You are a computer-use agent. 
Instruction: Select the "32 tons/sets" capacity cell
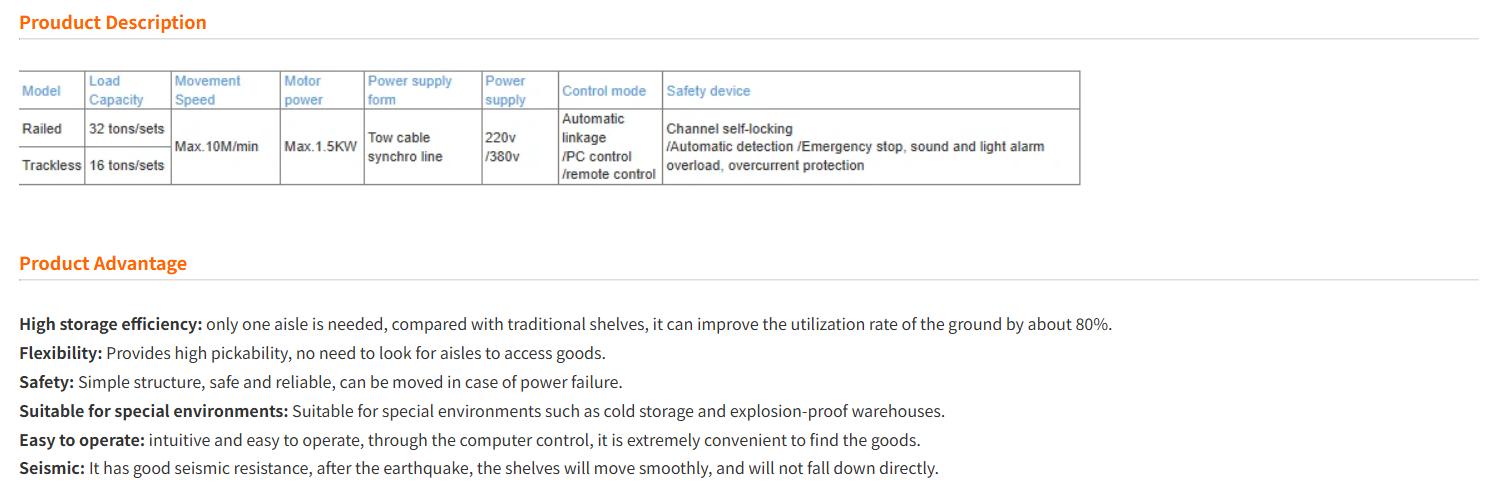[x=126, y=128]
